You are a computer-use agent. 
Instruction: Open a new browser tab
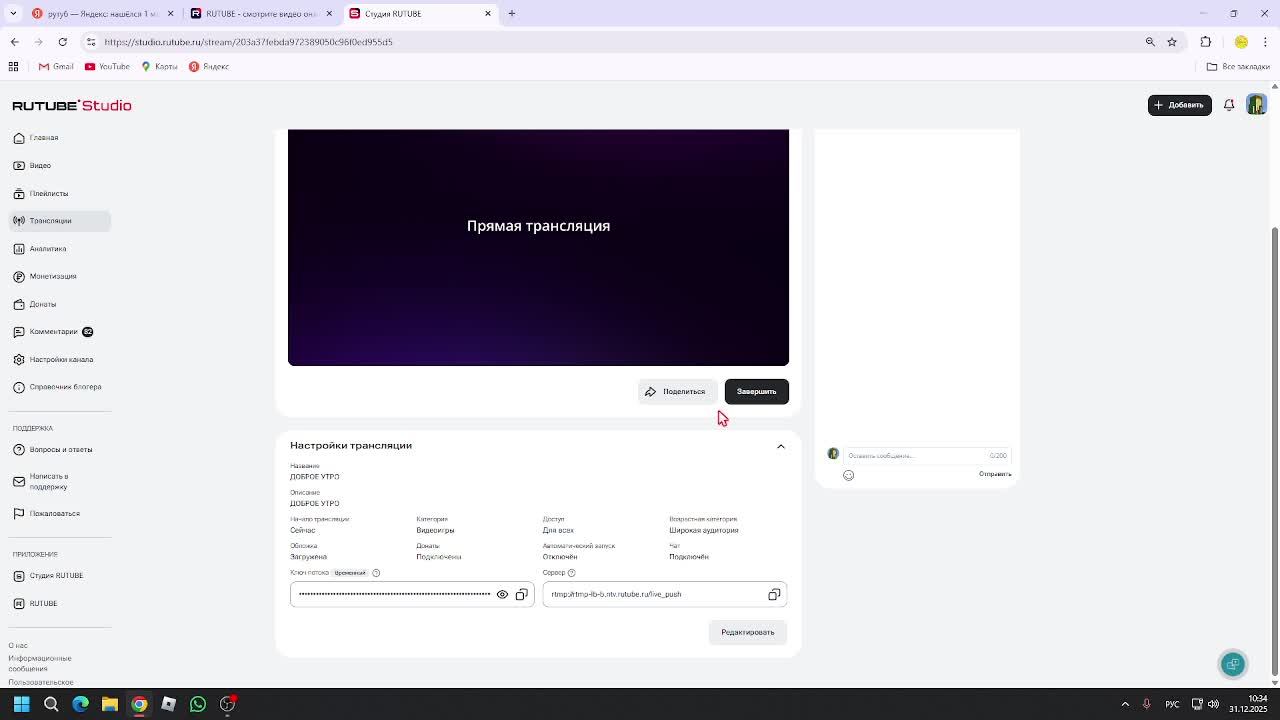(x=512, y=14)
